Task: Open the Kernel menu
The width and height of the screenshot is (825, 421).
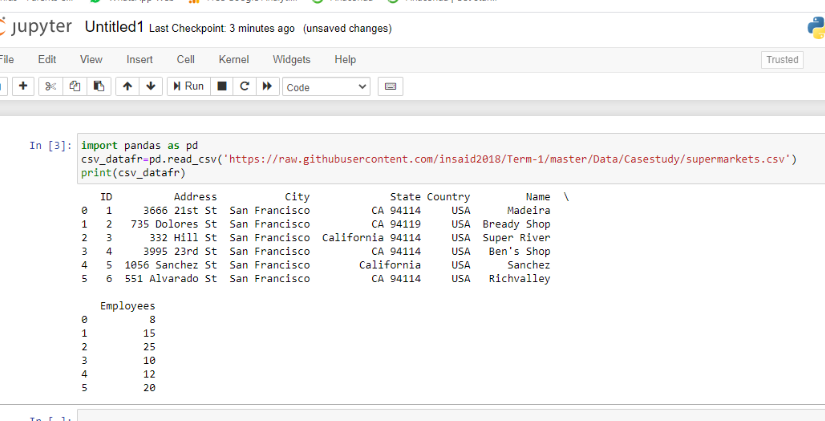Action: click(234, 59)
